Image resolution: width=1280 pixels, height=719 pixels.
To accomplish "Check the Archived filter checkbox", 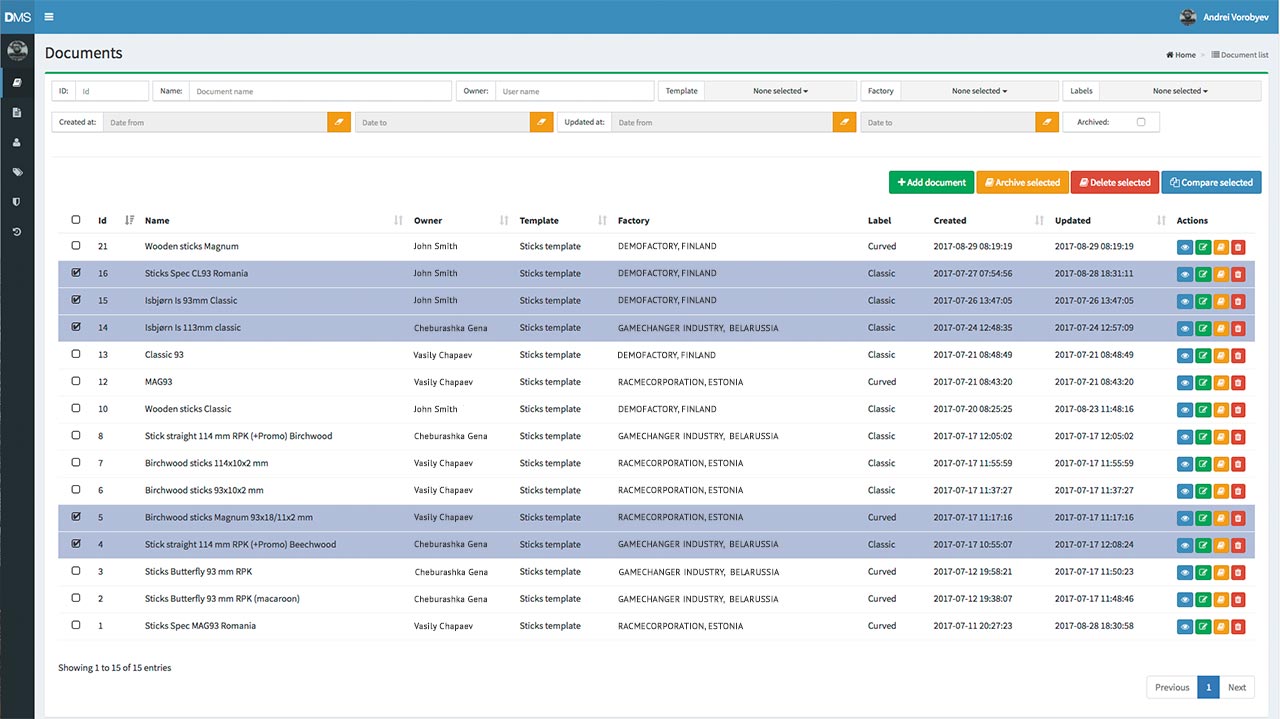I will [1141, 122].
